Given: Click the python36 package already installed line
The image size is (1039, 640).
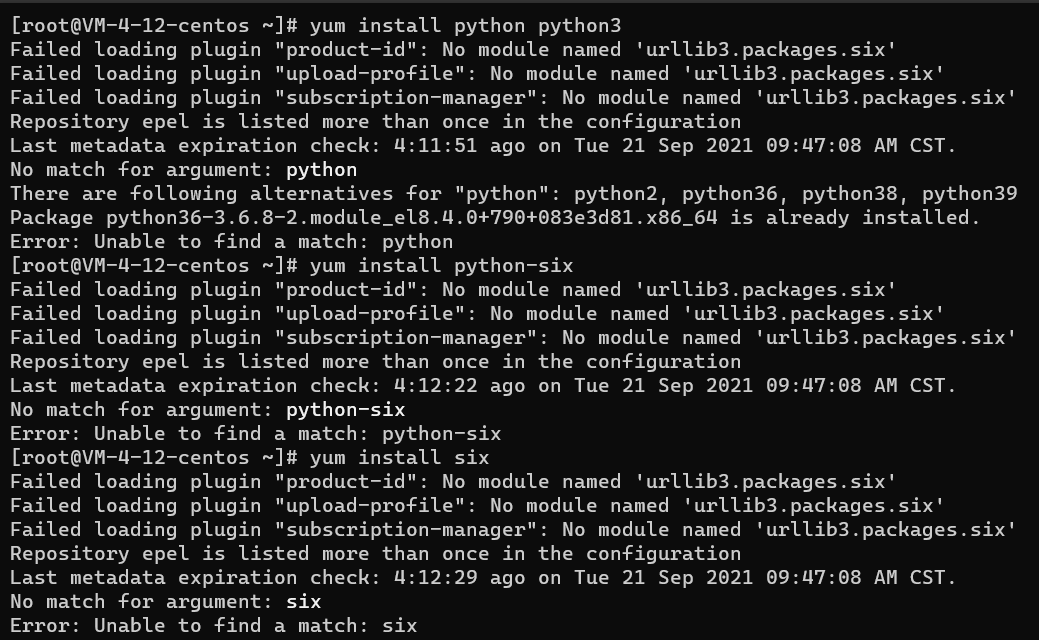Looking at the screenshot, I should pyautogui.click(x=495, y=217).
